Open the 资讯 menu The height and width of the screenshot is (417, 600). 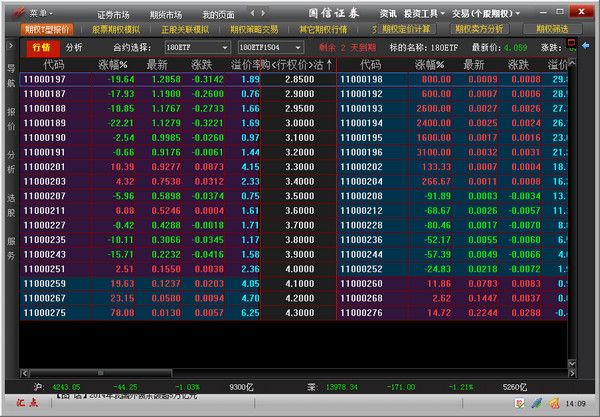click(388, 14)
